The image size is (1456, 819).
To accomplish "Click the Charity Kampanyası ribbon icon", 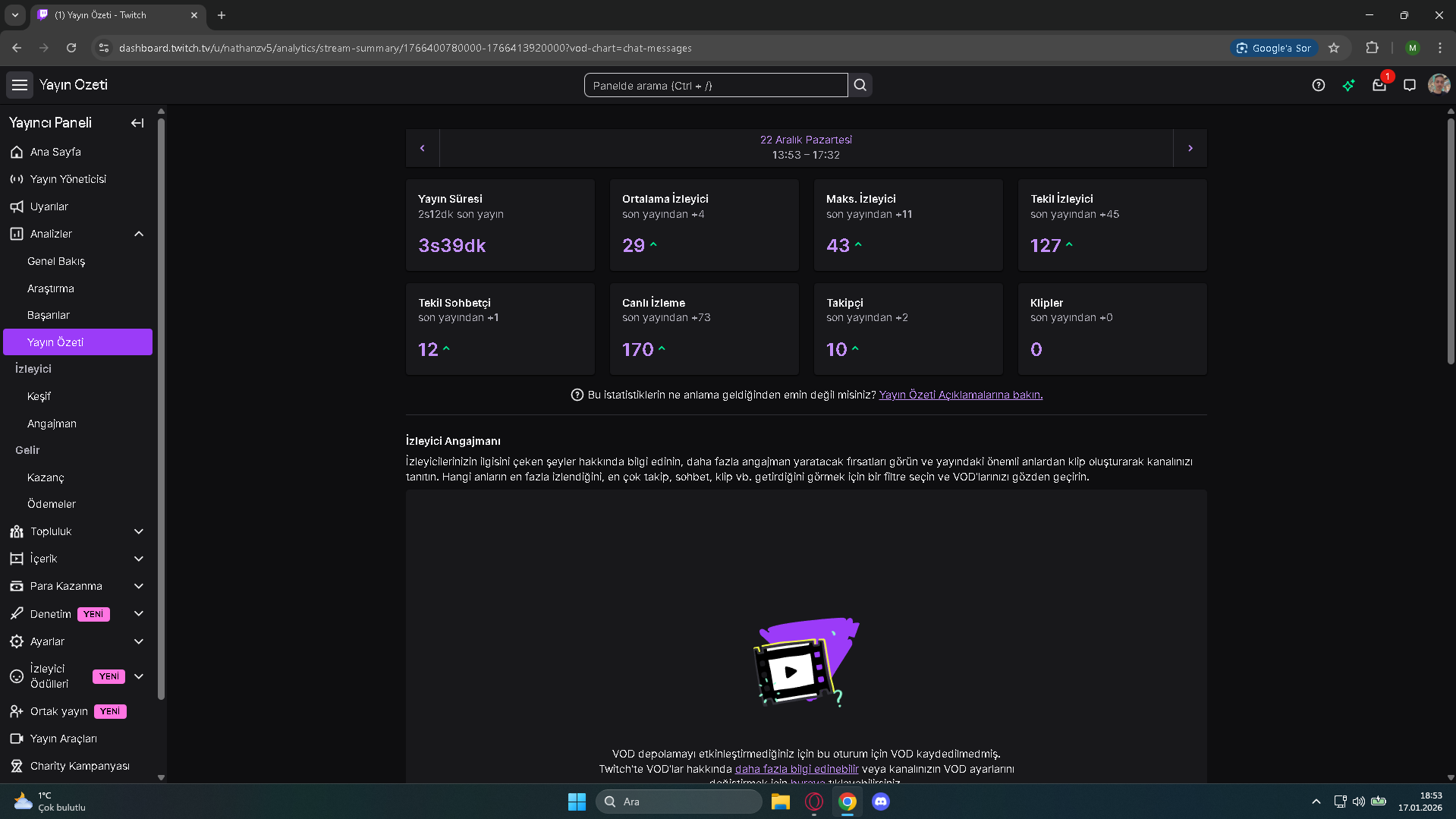I will point(17,766).
